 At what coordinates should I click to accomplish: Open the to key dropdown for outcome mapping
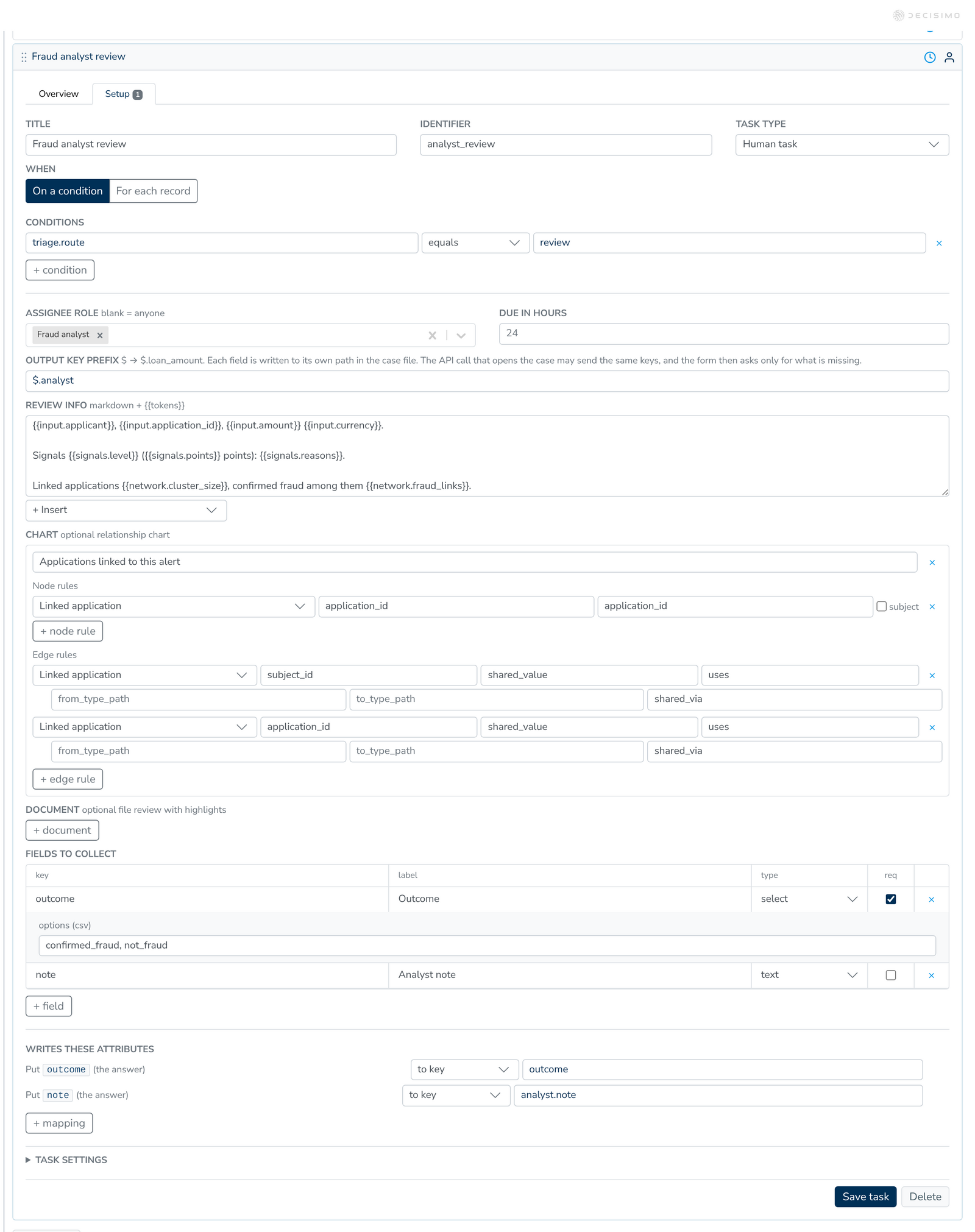point(464,1069)
